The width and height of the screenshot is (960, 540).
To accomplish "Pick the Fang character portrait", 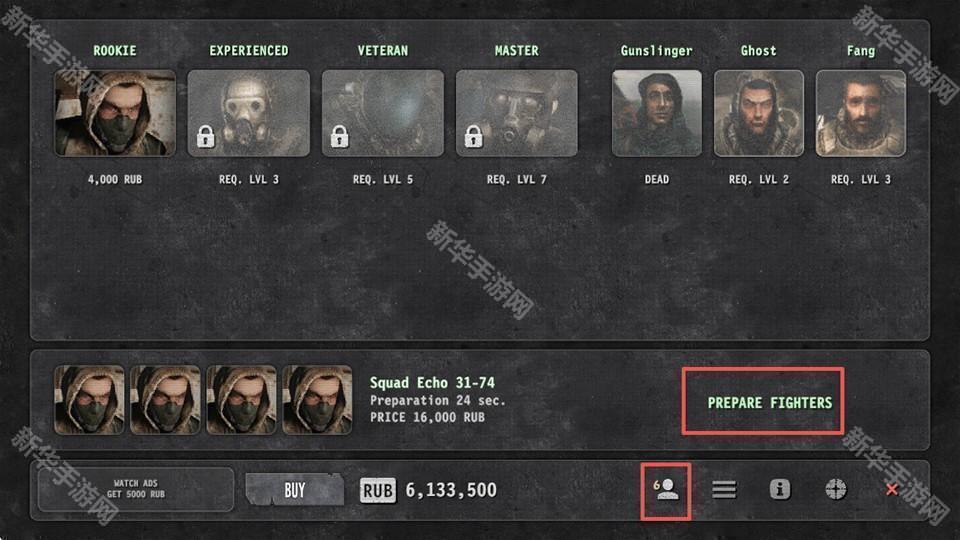I will (x=860, y=113).
